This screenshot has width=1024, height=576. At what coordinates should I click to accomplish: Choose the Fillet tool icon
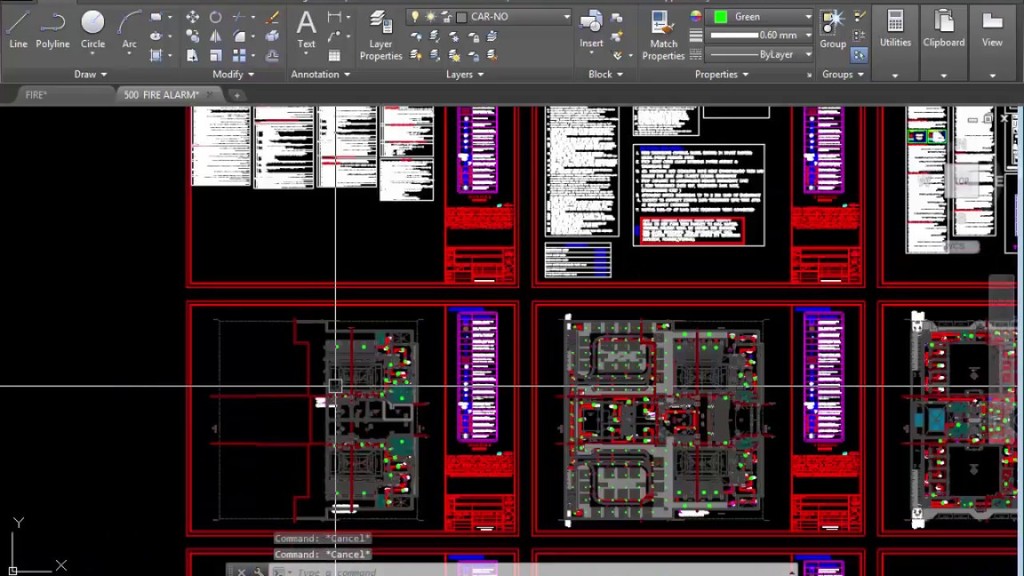pyautogui.click(x=239, y=36)
